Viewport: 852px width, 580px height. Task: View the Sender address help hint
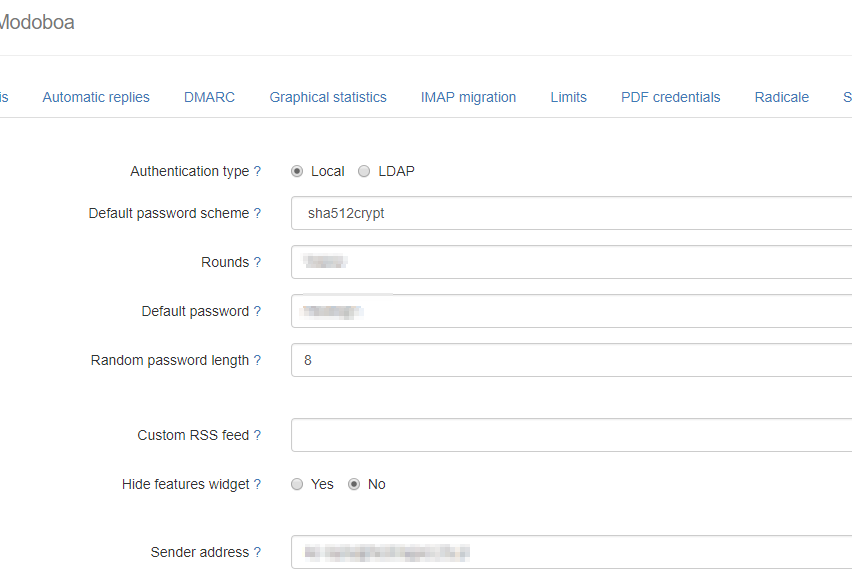257,552
